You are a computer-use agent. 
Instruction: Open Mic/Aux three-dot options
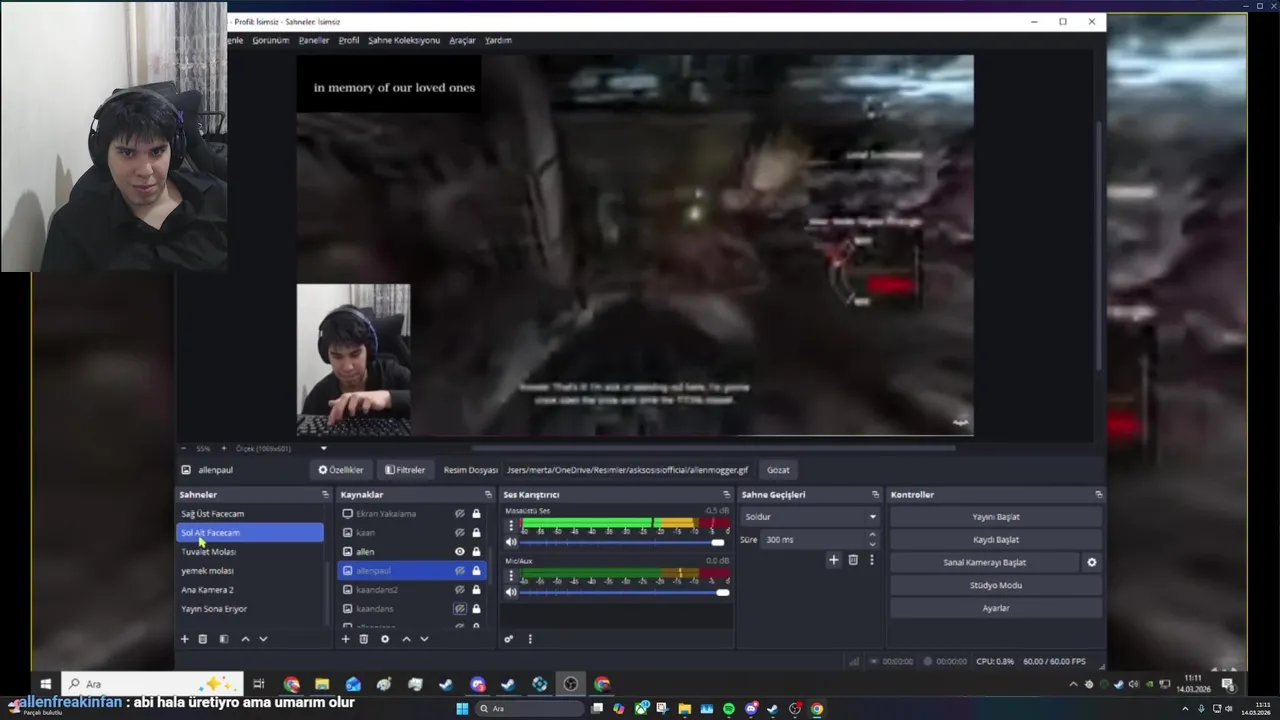tap(511, 576)
